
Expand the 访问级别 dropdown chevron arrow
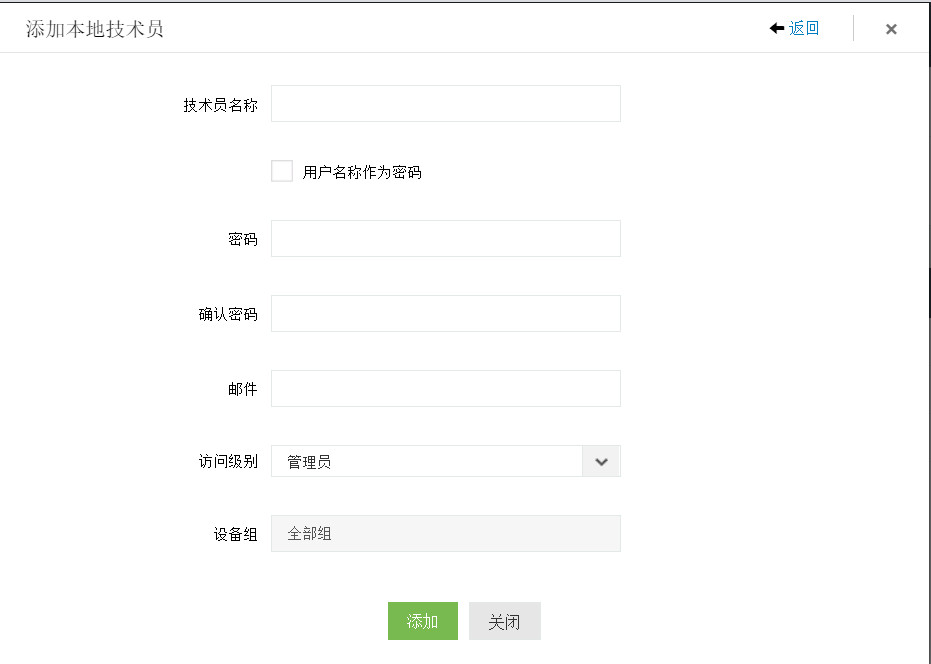pyautogui.click(x=601, y=462)
